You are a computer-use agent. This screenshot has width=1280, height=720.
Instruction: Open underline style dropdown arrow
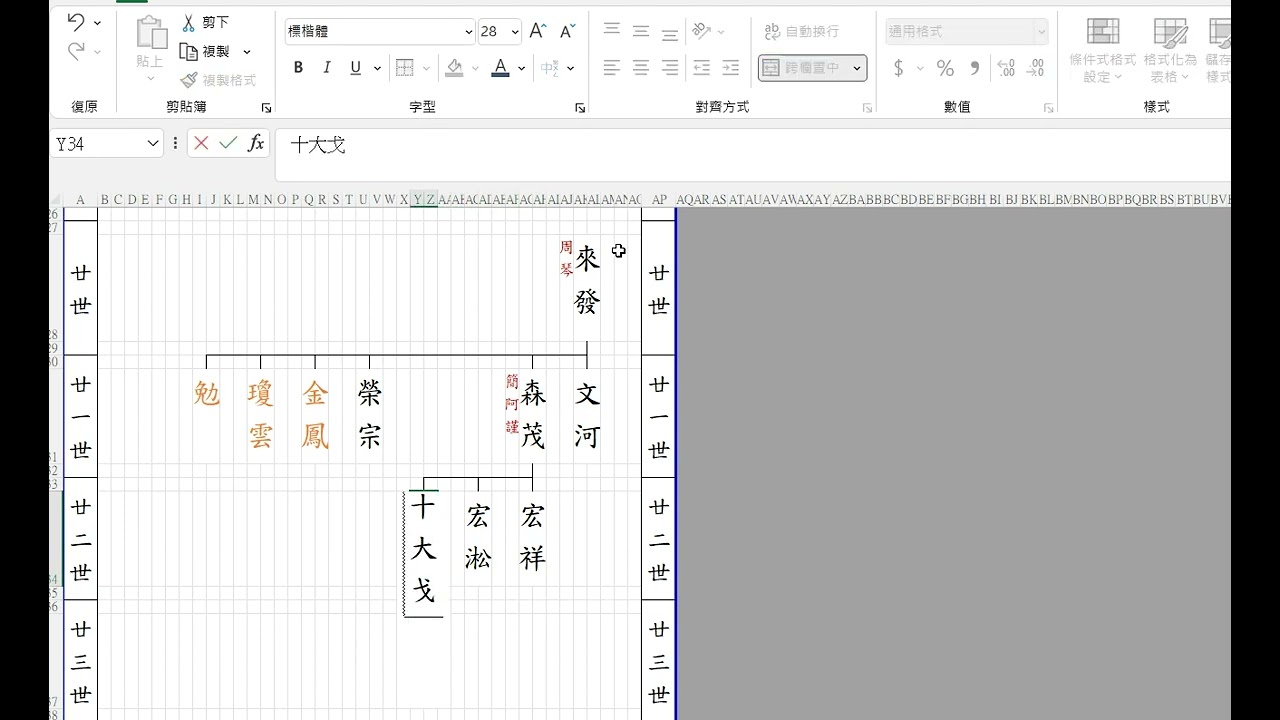[x=377, y=68]
